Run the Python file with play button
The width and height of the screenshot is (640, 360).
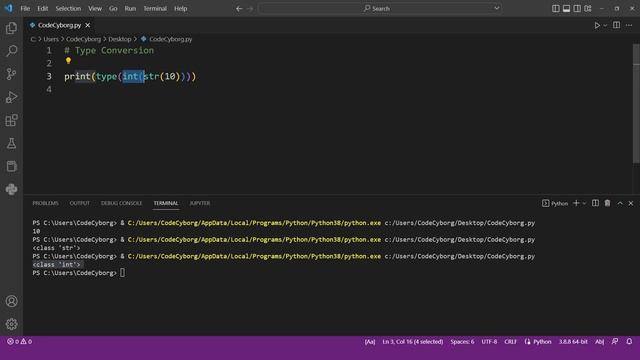[x=597, y=25]
